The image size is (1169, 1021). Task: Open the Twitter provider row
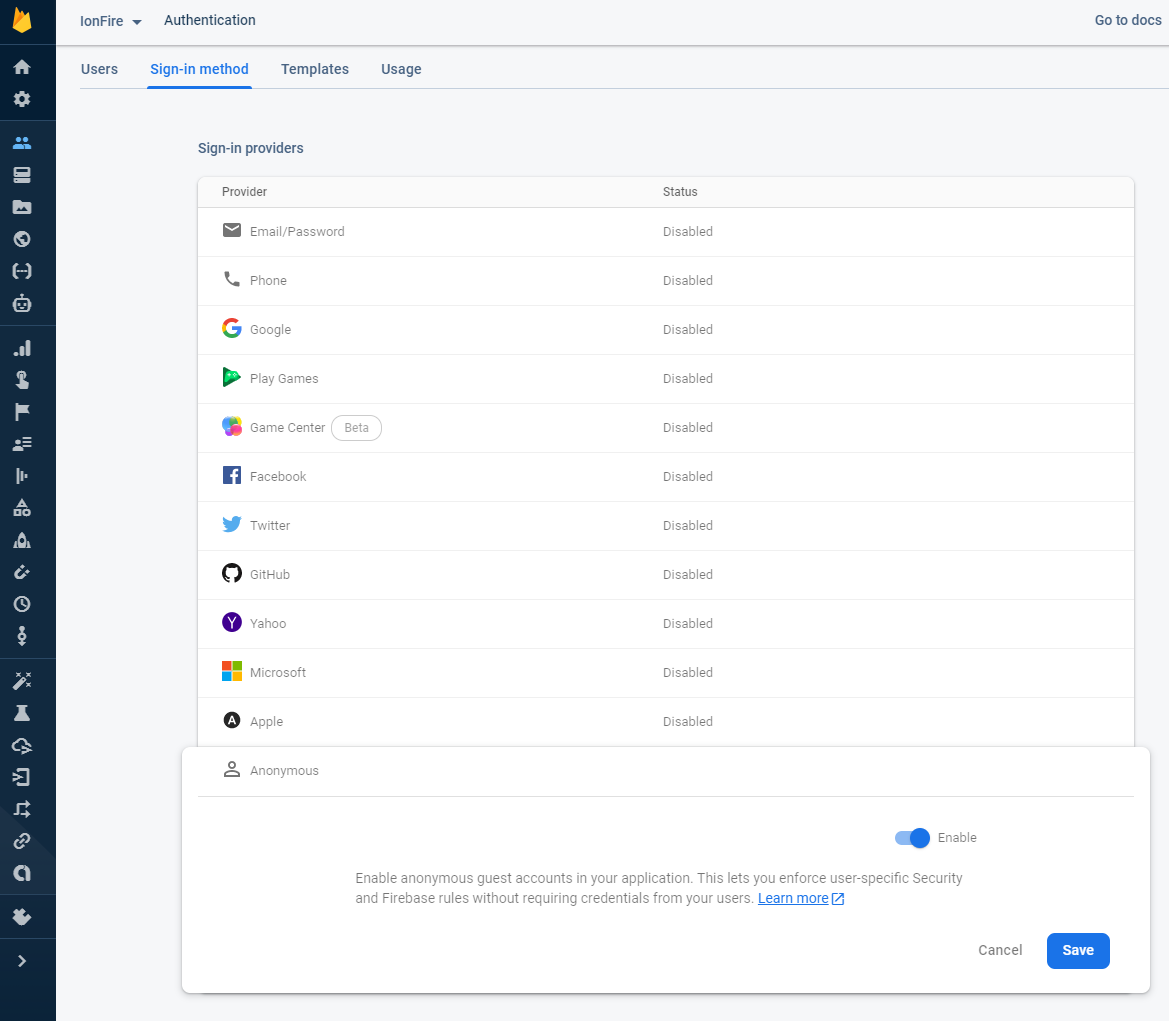[x=666, y=527]
